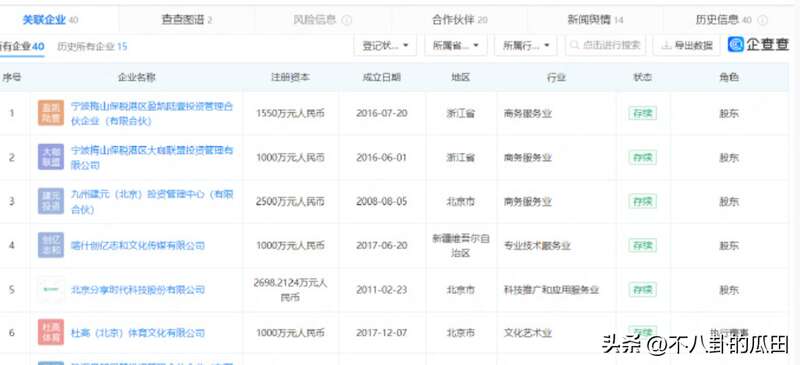
Task: Open the 登记状态 filter dropdown
Action: pyautogui.click(x=385, y=45)
